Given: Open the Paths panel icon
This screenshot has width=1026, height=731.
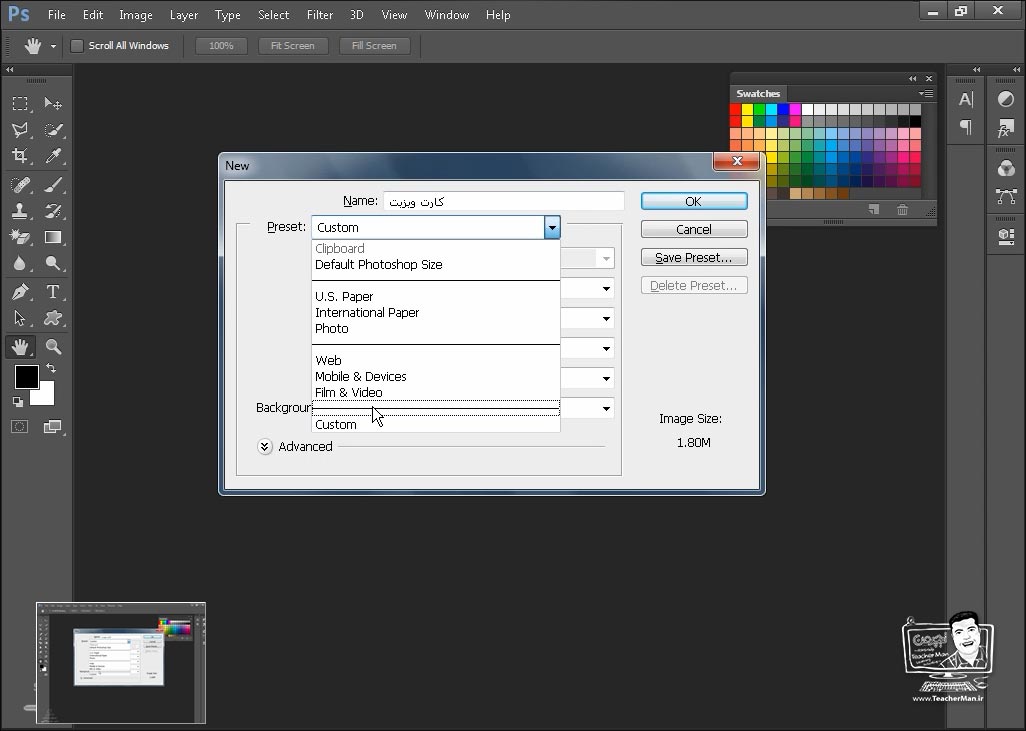Looking at the screenshot, I should (1006, 196).
